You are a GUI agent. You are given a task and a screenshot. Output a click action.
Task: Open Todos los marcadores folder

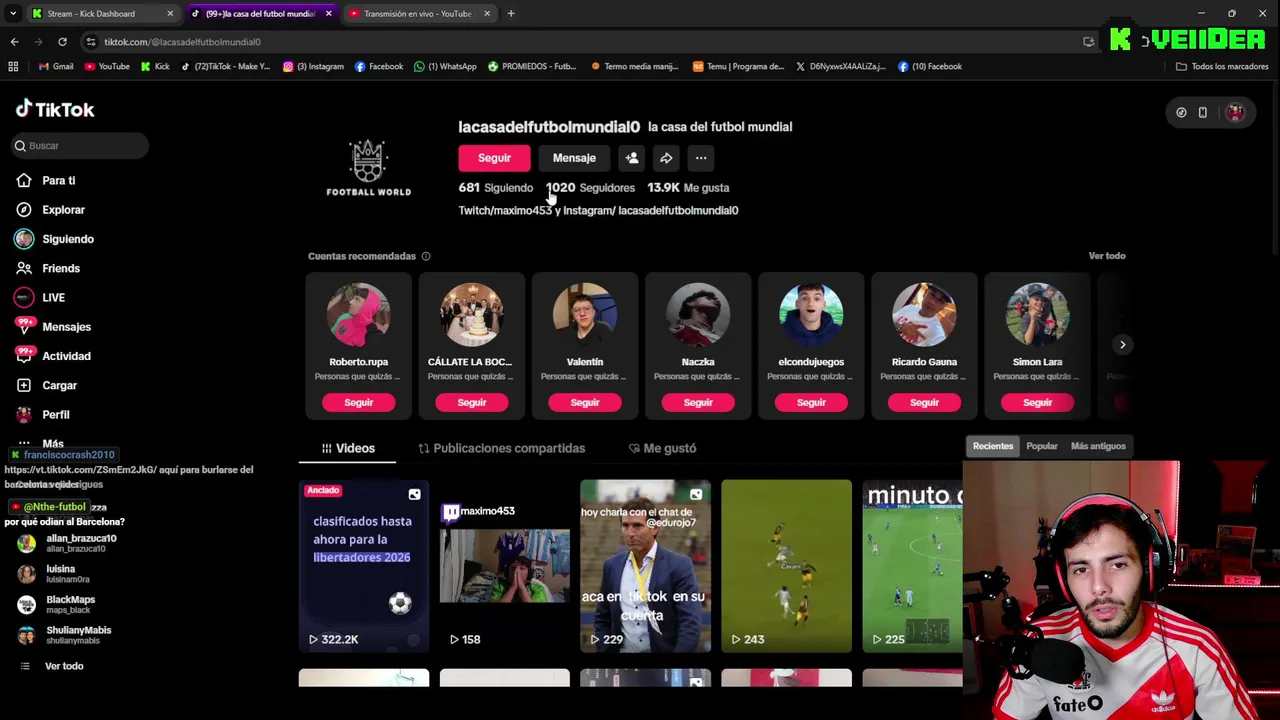tap(1222, 67)
